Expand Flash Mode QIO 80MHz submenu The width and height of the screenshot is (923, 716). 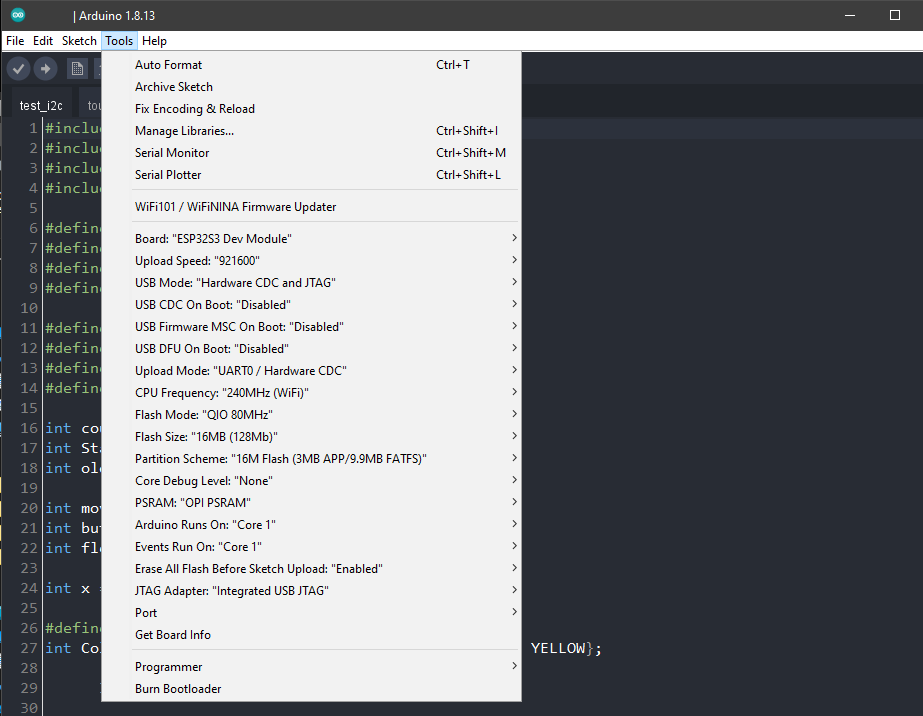coord(311,415)
